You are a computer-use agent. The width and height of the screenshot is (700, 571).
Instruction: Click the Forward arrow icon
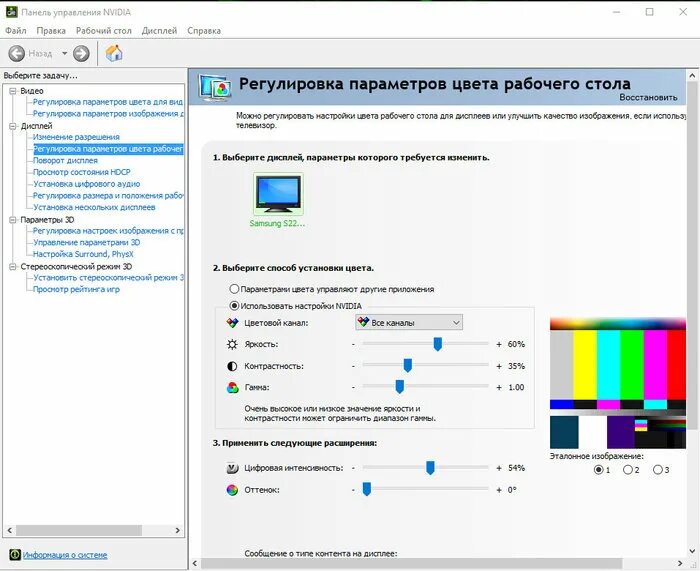[x=81, y=54]
